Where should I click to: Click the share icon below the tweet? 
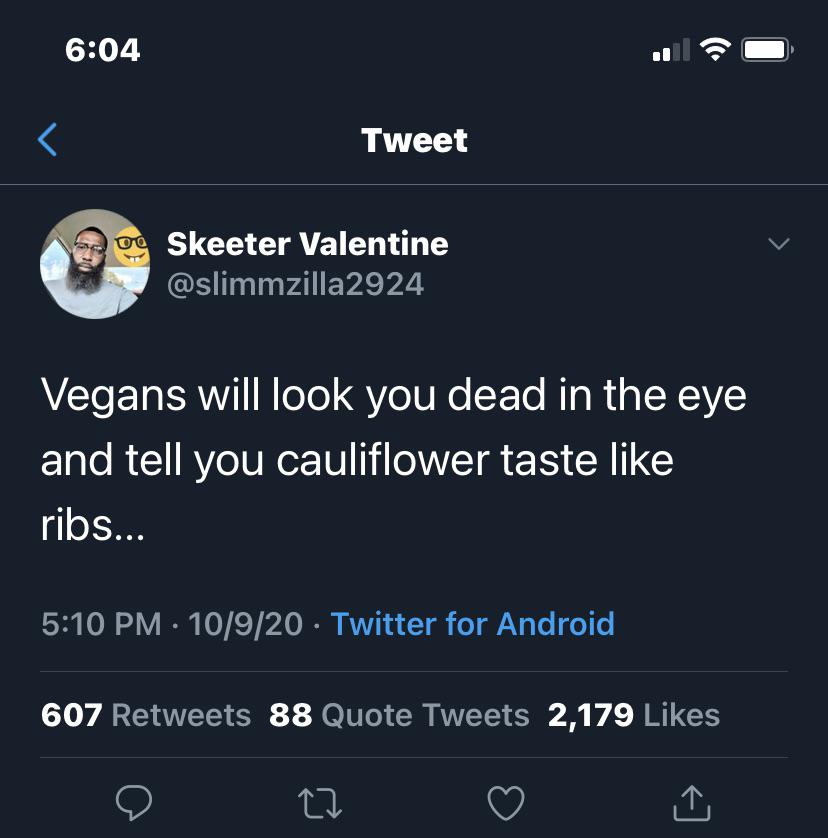(690, 801)
